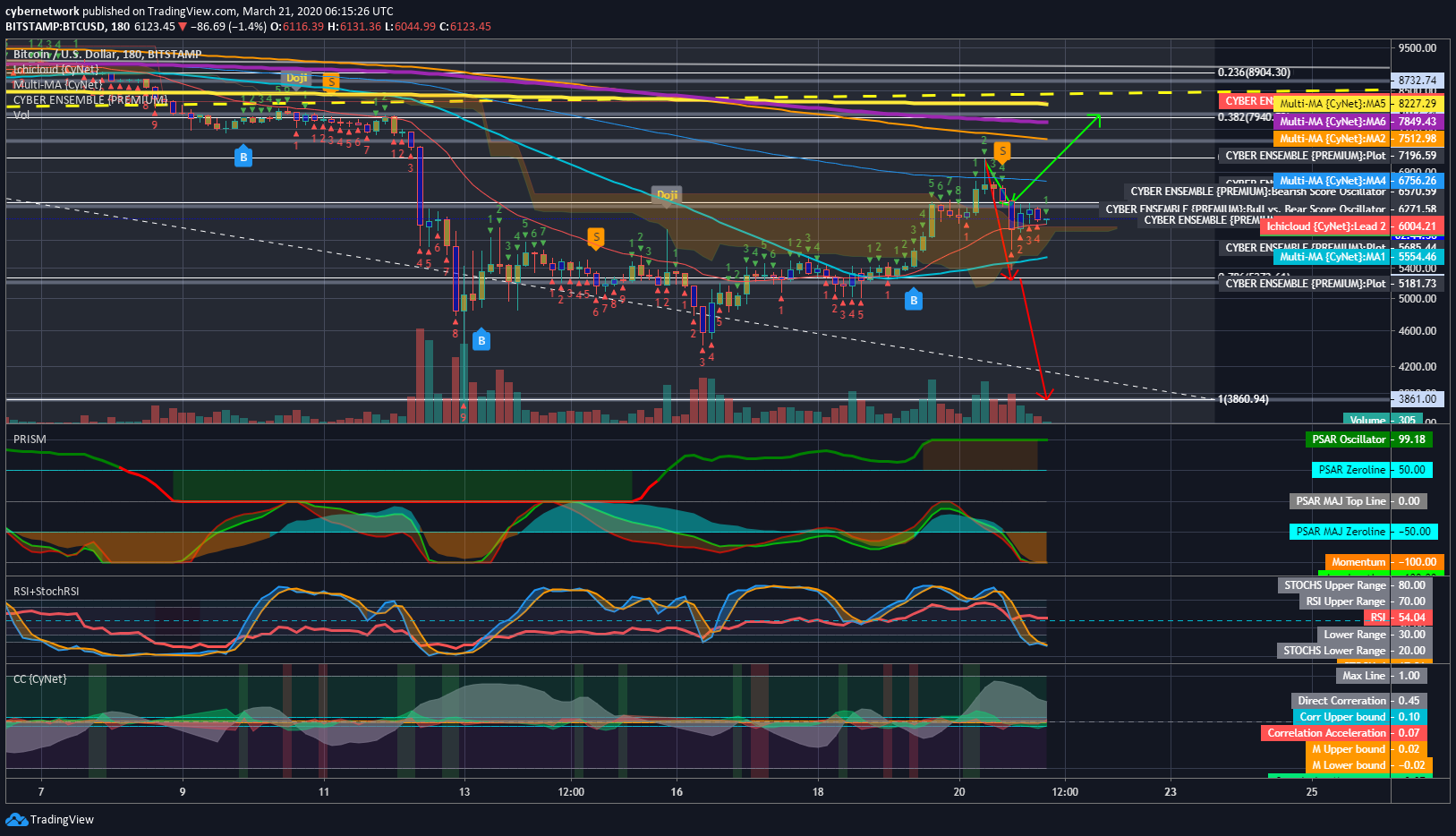Click the Corr Upper bound 0.10 label
Viewport: 1456px width, 836px height.
coord(1360,717)
